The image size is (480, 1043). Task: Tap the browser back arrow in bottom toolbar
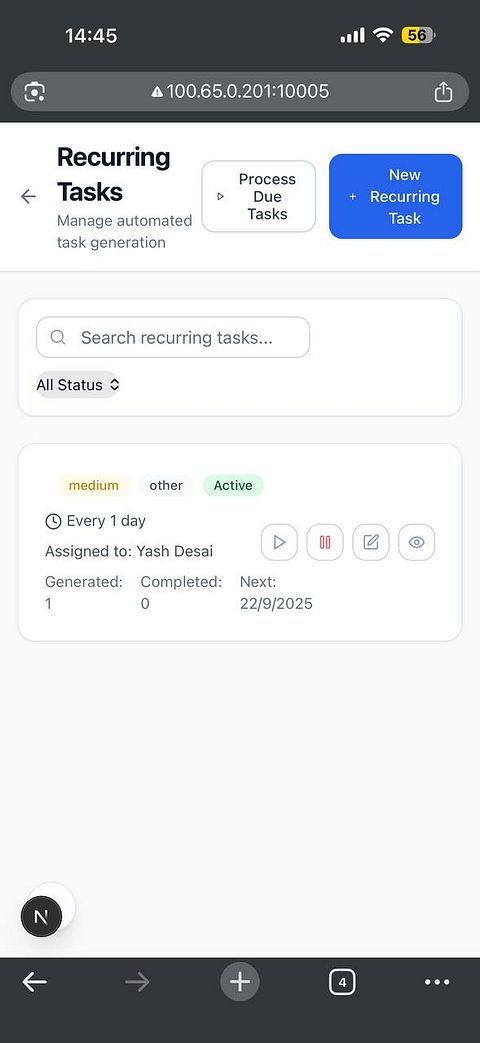click(35, 981)
